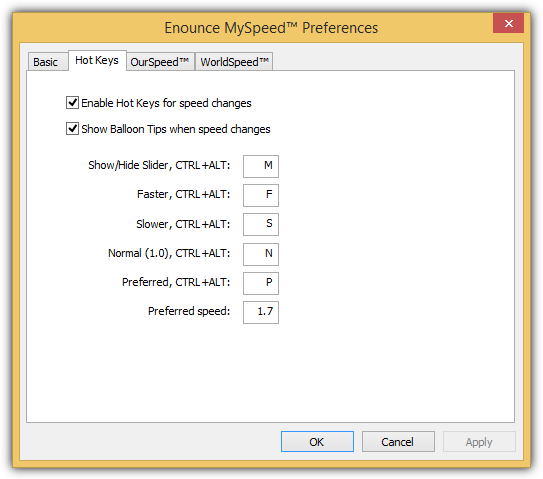Dismiss the dialog with Cancel
Image resolution: width=543 pixels, height=479 pixels.
(x=398, y=442)
